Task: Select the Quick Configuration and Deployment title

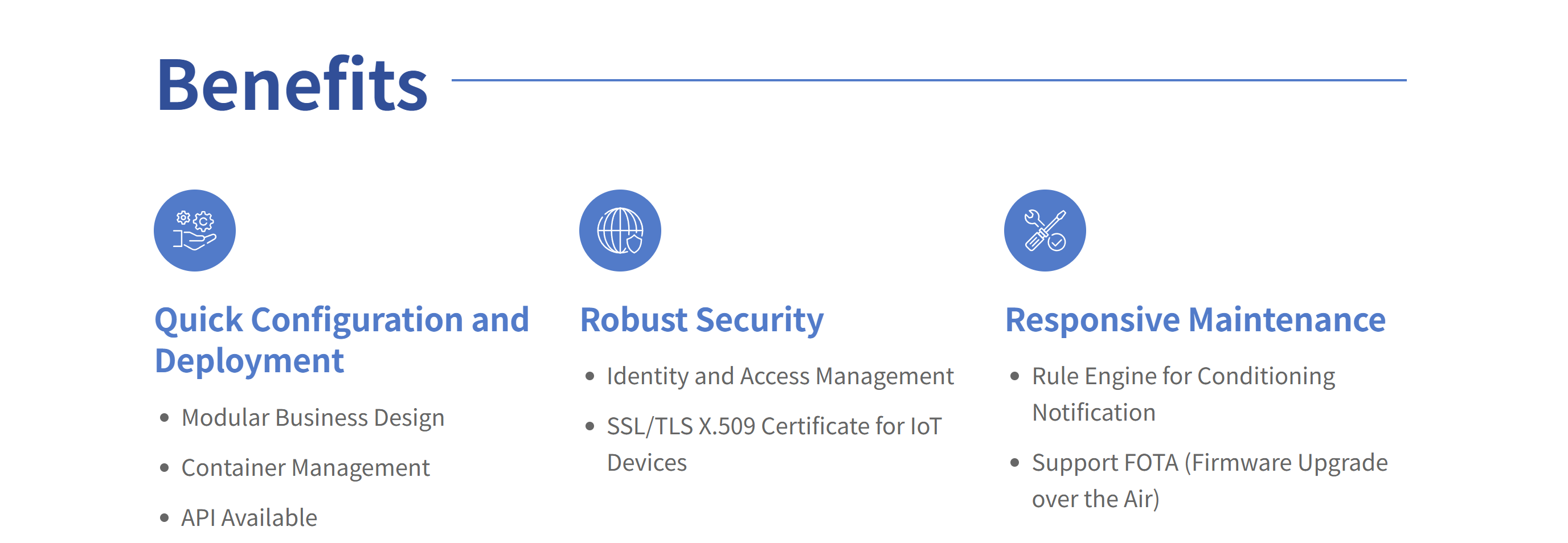Action: [x=342, y=339]
